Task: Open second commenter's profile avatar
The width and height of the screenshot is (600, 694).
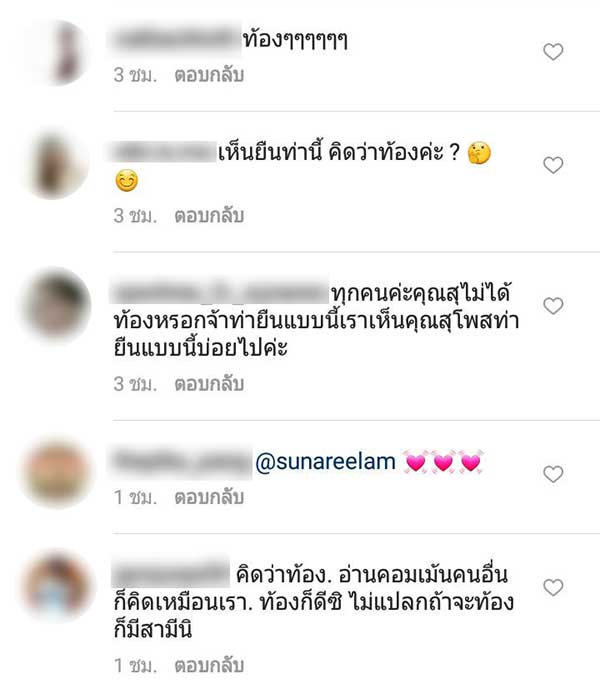Action: (x=56, y=164)
